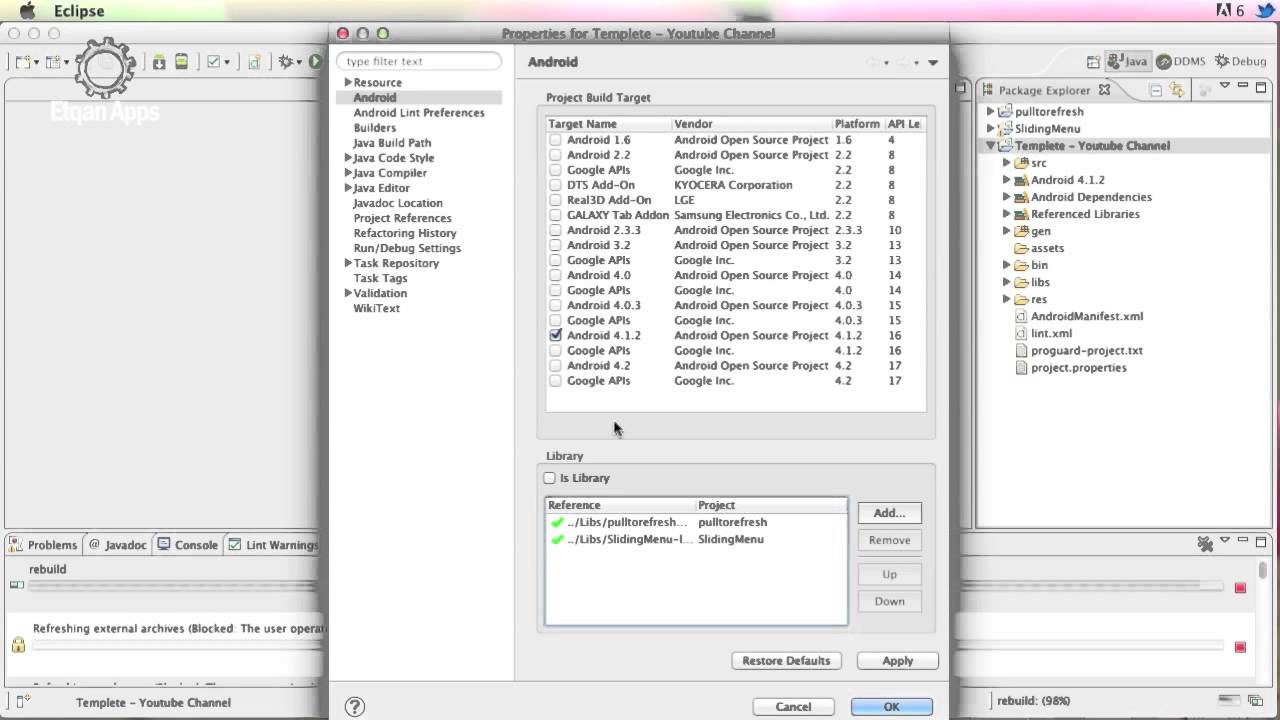The width and height of the screenshot is (1280, 720).
Task: Select Java Build Path in the list
Action: (392, 143)
